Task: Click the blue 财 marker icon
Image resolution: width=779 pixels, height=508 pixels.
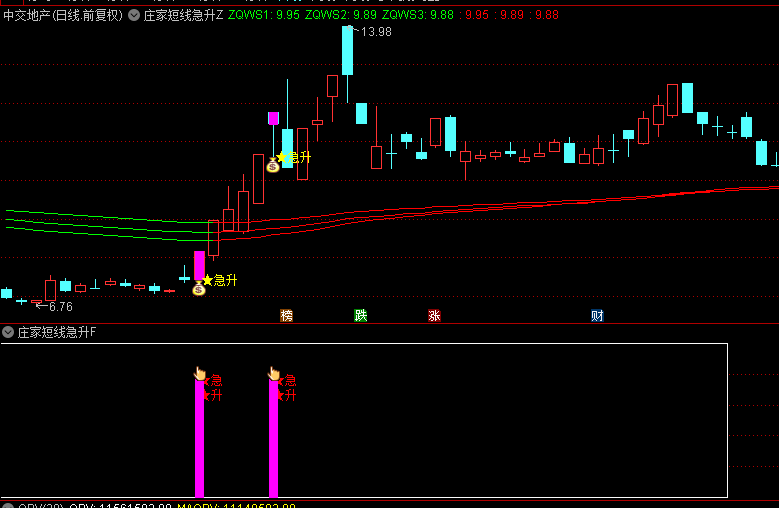Action: click(x=597, y=315)
